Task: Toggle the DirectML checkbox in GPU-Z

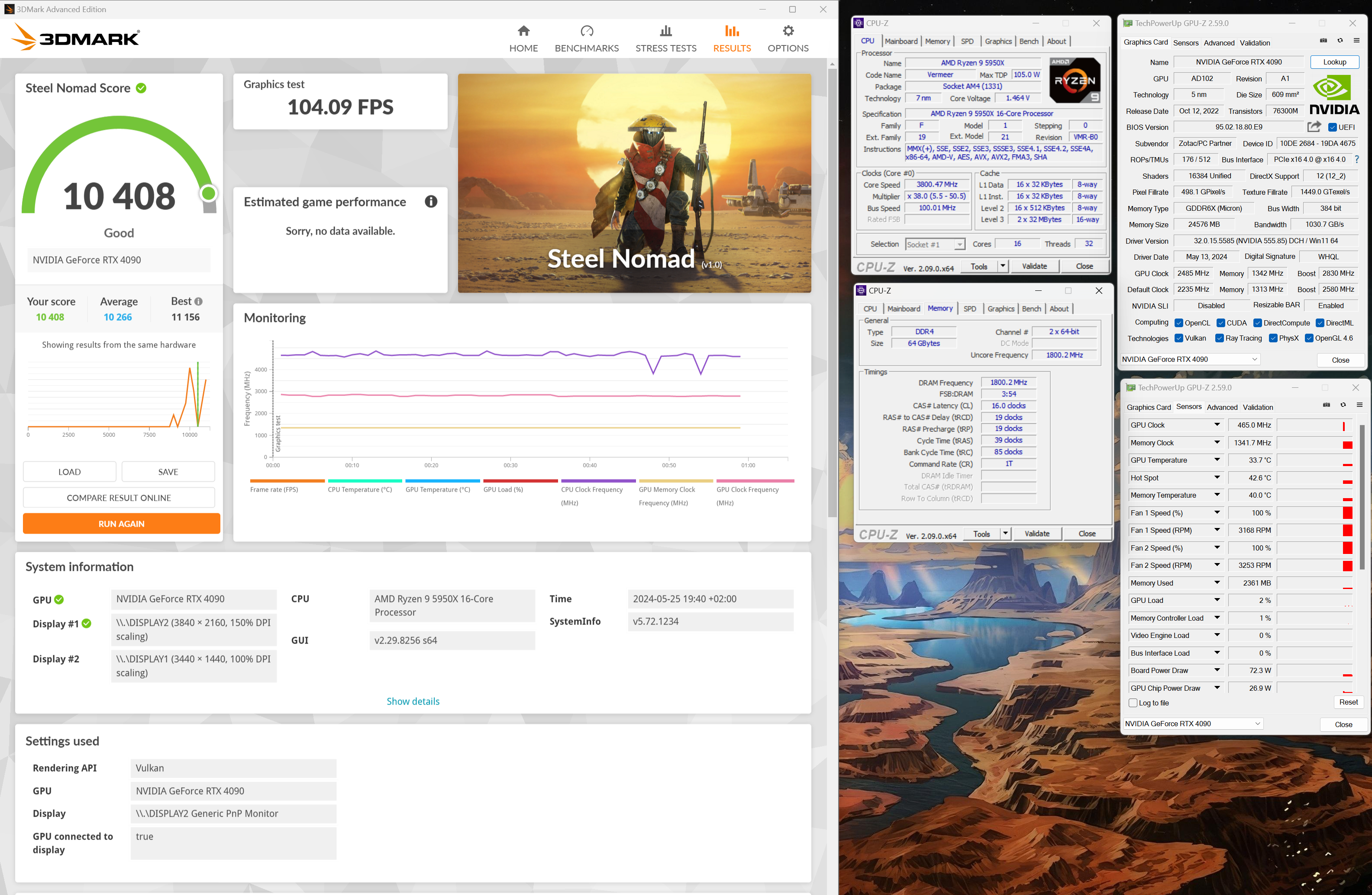Action: (1320, 323)
